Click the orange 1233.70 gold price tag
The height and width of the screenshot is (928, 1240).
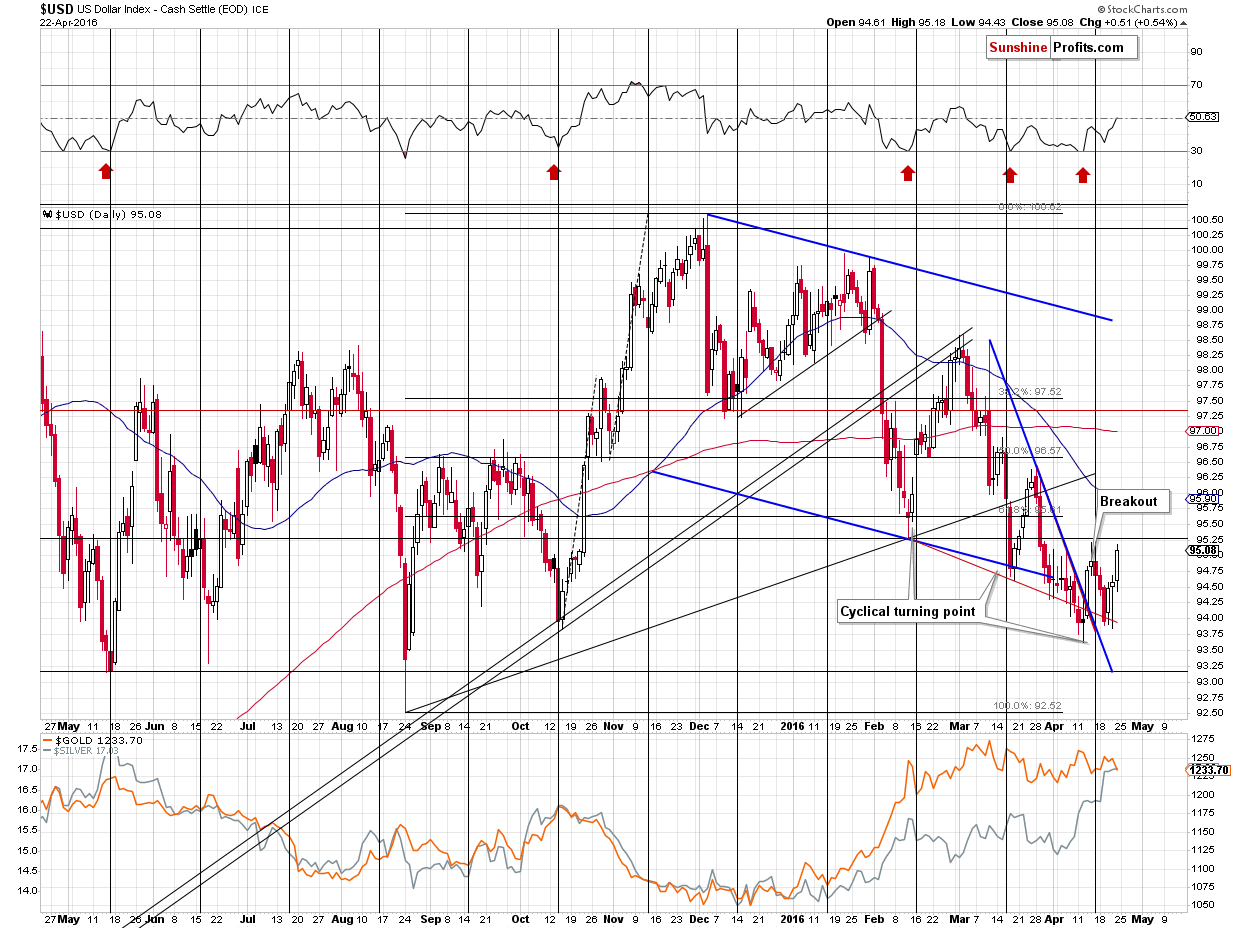pyautogui.click(x=1209, y=770)
